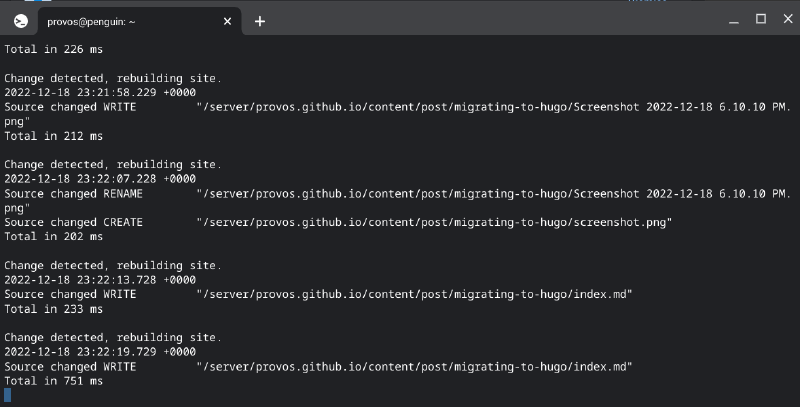Click the "Total in 751 ms" line

tap(54, 381)
